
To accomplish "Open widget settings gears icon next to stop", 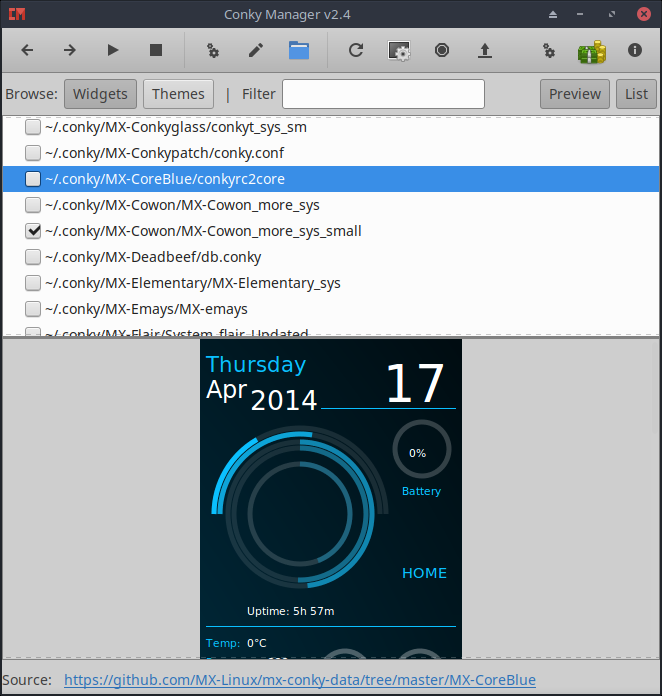I will (213, 51).
